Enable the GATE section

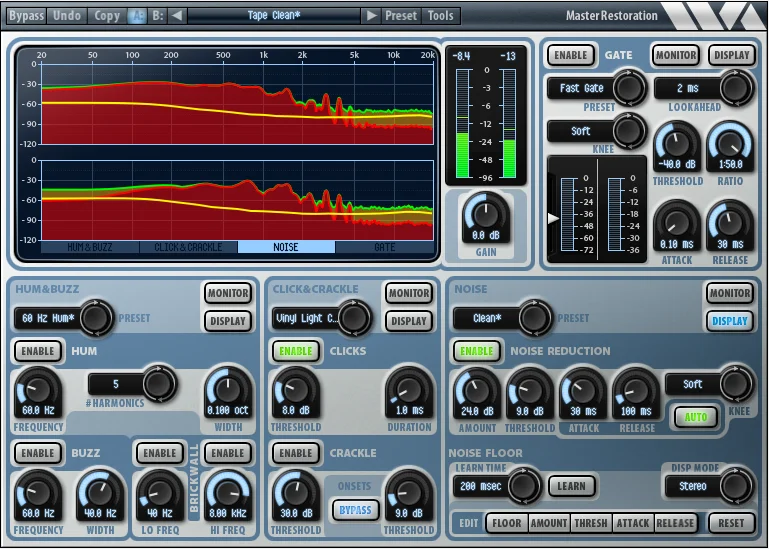pyautogui.click(x=570, y=55)
